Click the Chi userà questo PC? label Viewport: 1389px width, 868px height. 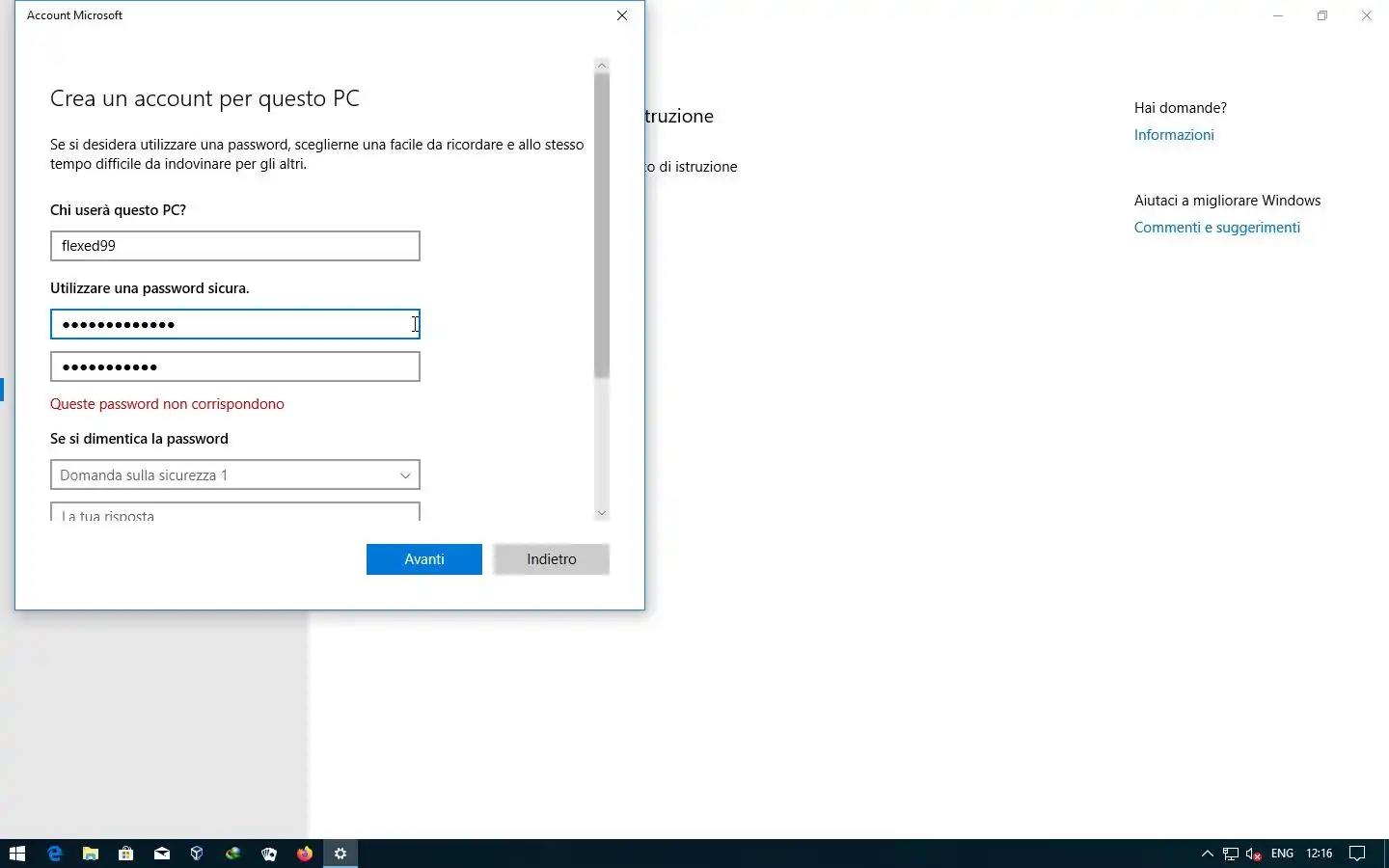[118, 210]
